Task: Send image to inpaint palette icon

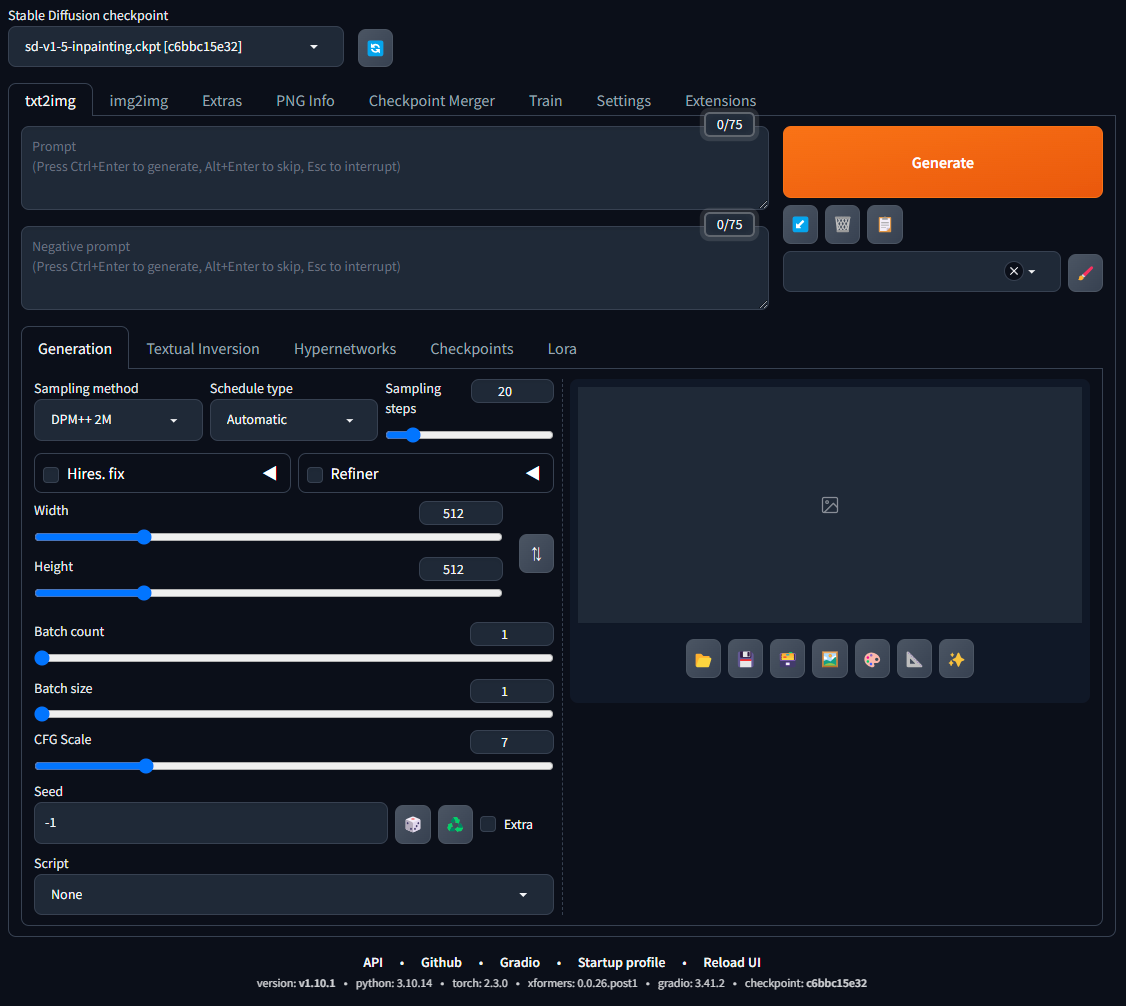Action: (x=872, y=659)
